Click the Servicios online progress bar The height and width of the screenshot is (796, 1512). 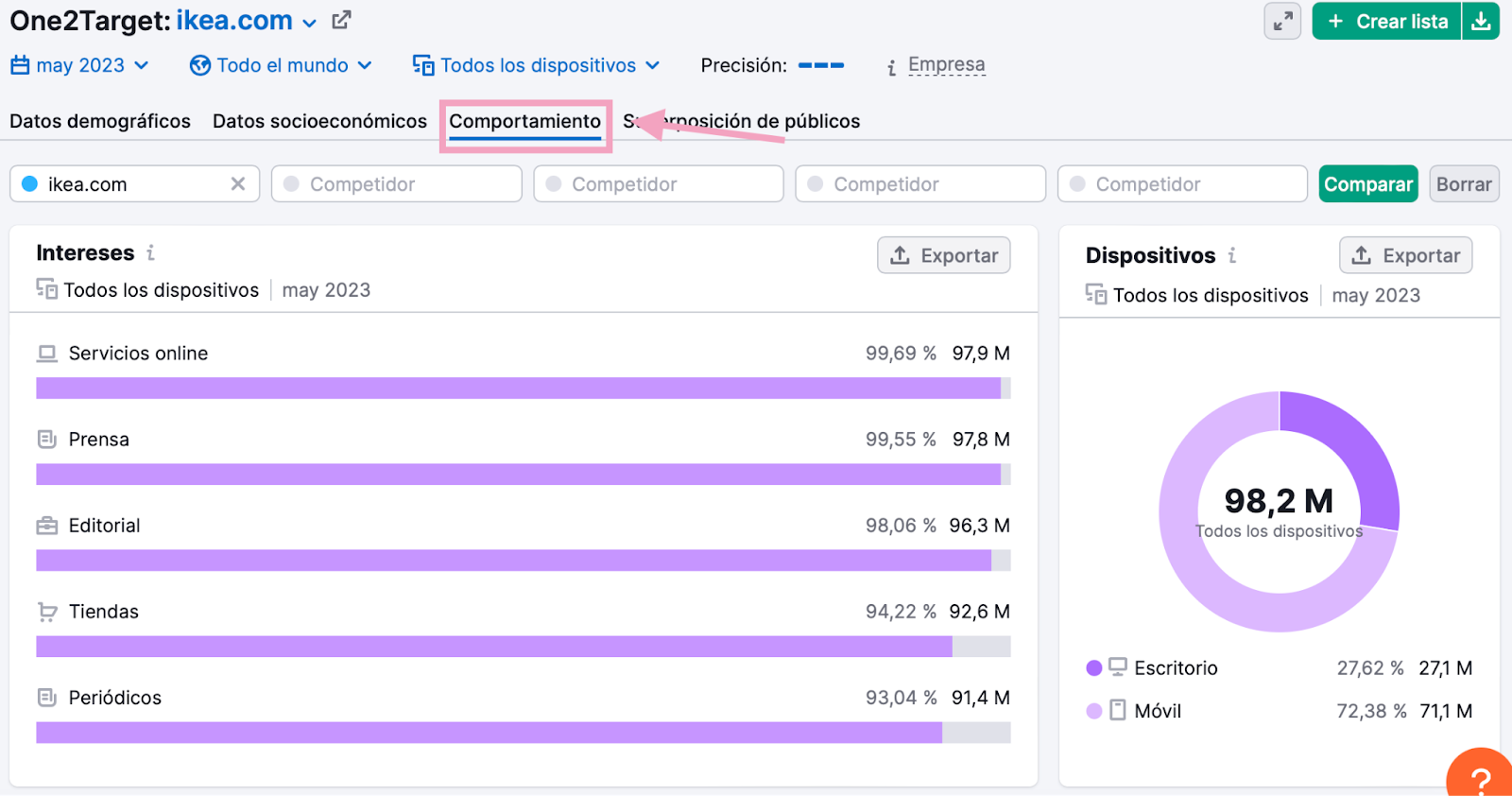pos(524,388)
